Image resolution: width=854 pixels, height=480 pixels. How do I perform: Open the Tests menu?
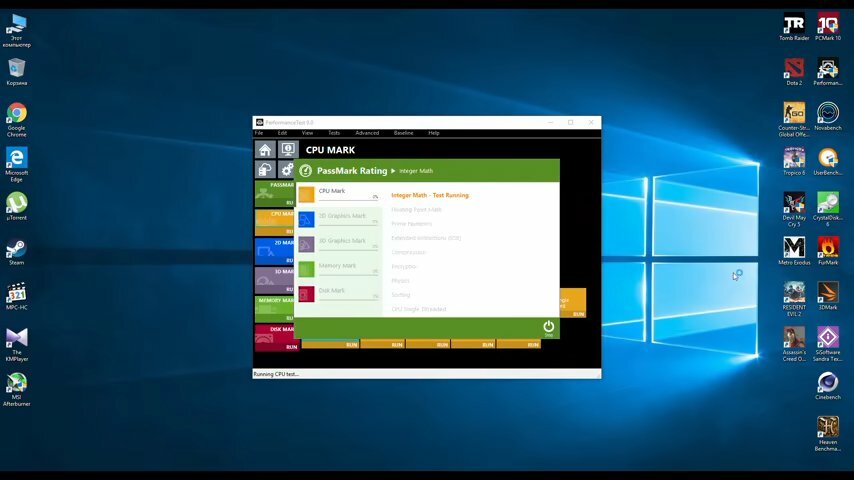(334, 133)
